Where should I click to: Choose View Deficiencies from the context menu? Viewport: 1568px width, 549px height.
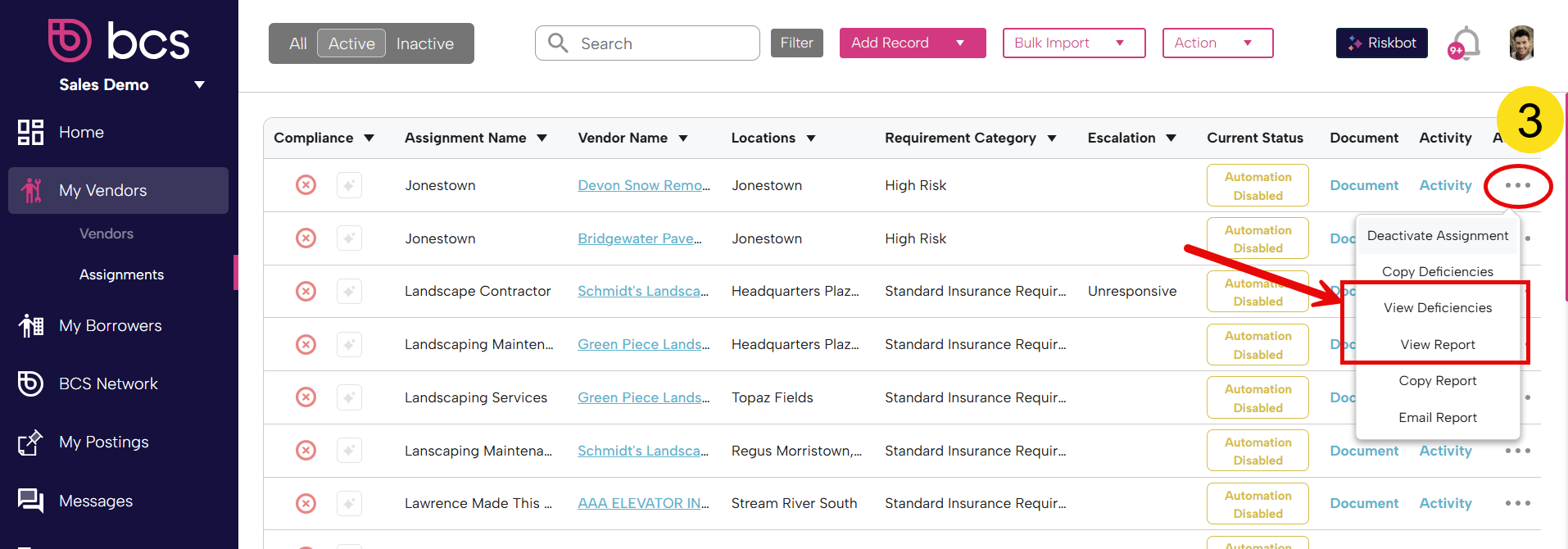(1437, 308)
